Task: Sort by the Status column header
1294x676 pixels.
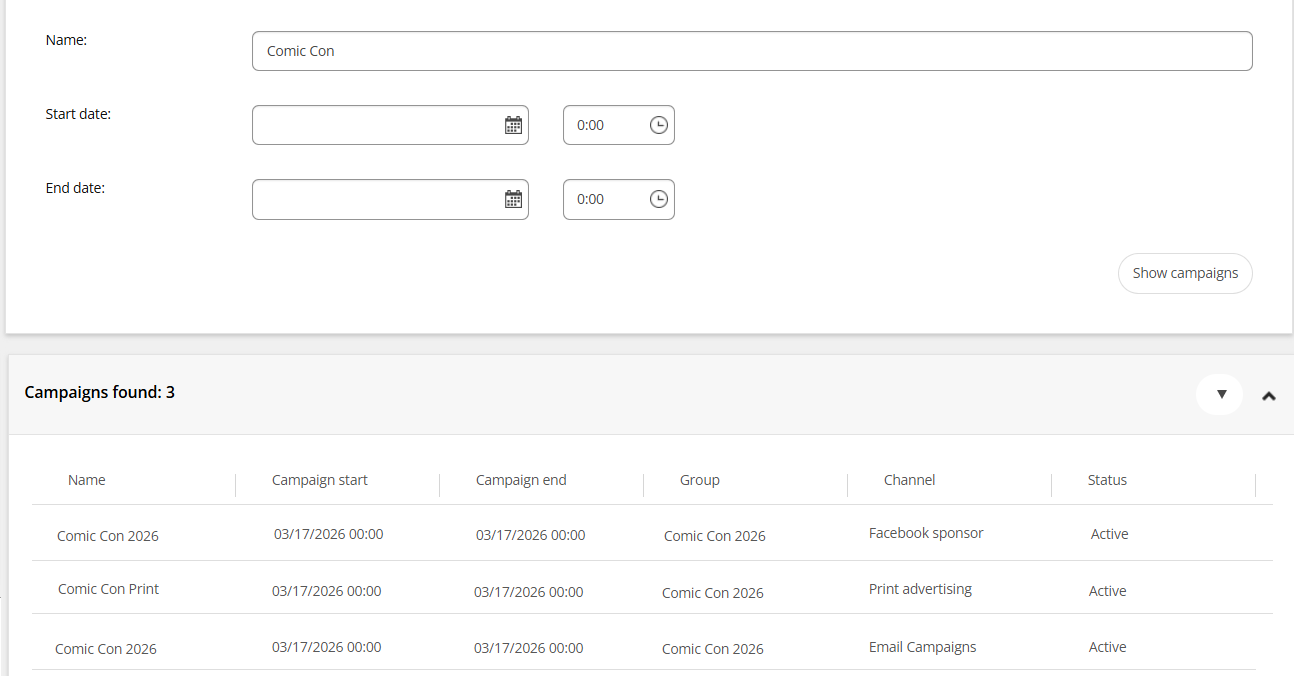Action: 1107,480
